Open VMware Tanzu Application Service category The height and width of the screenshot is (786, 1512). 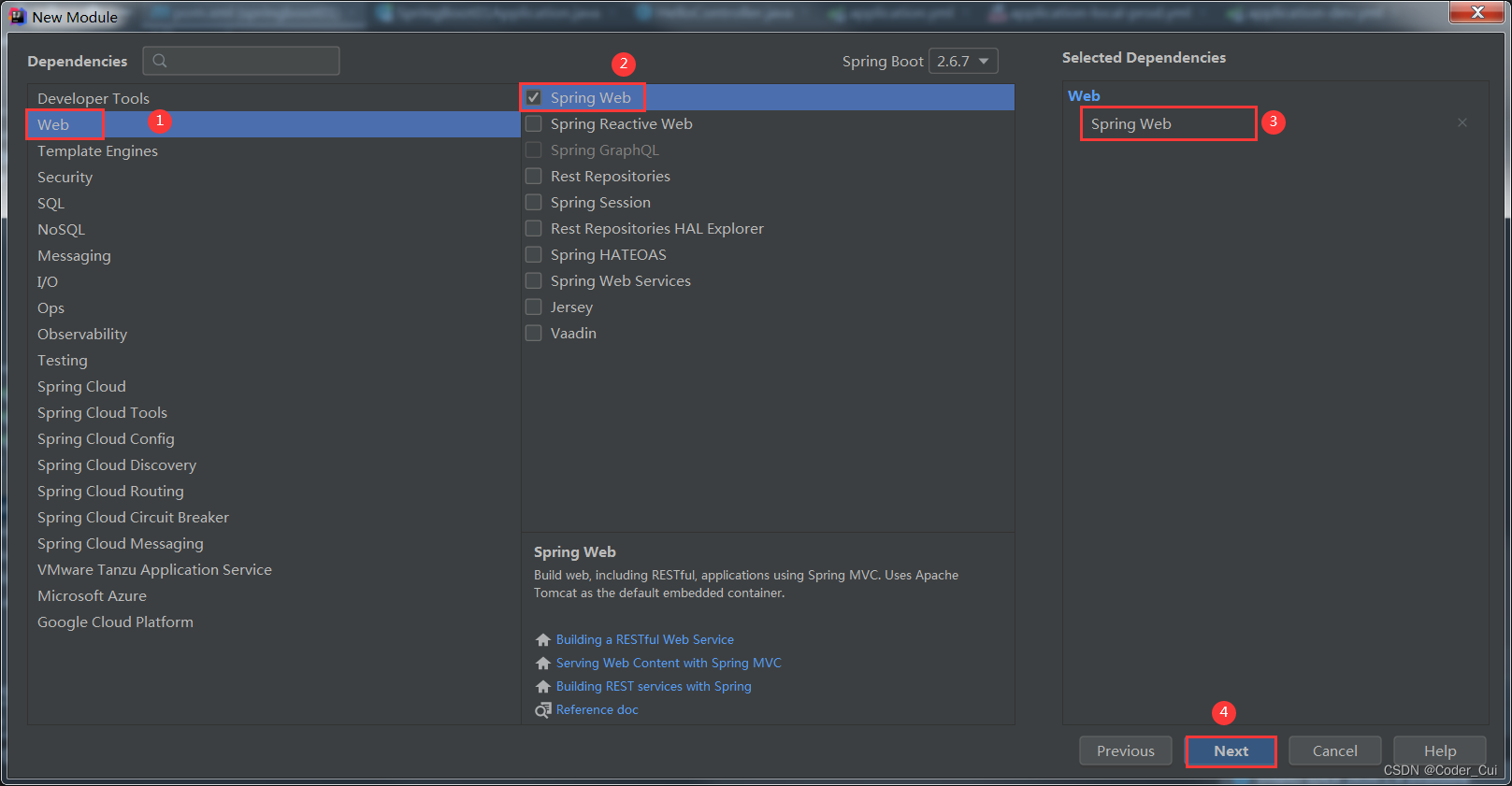point(274,569)
